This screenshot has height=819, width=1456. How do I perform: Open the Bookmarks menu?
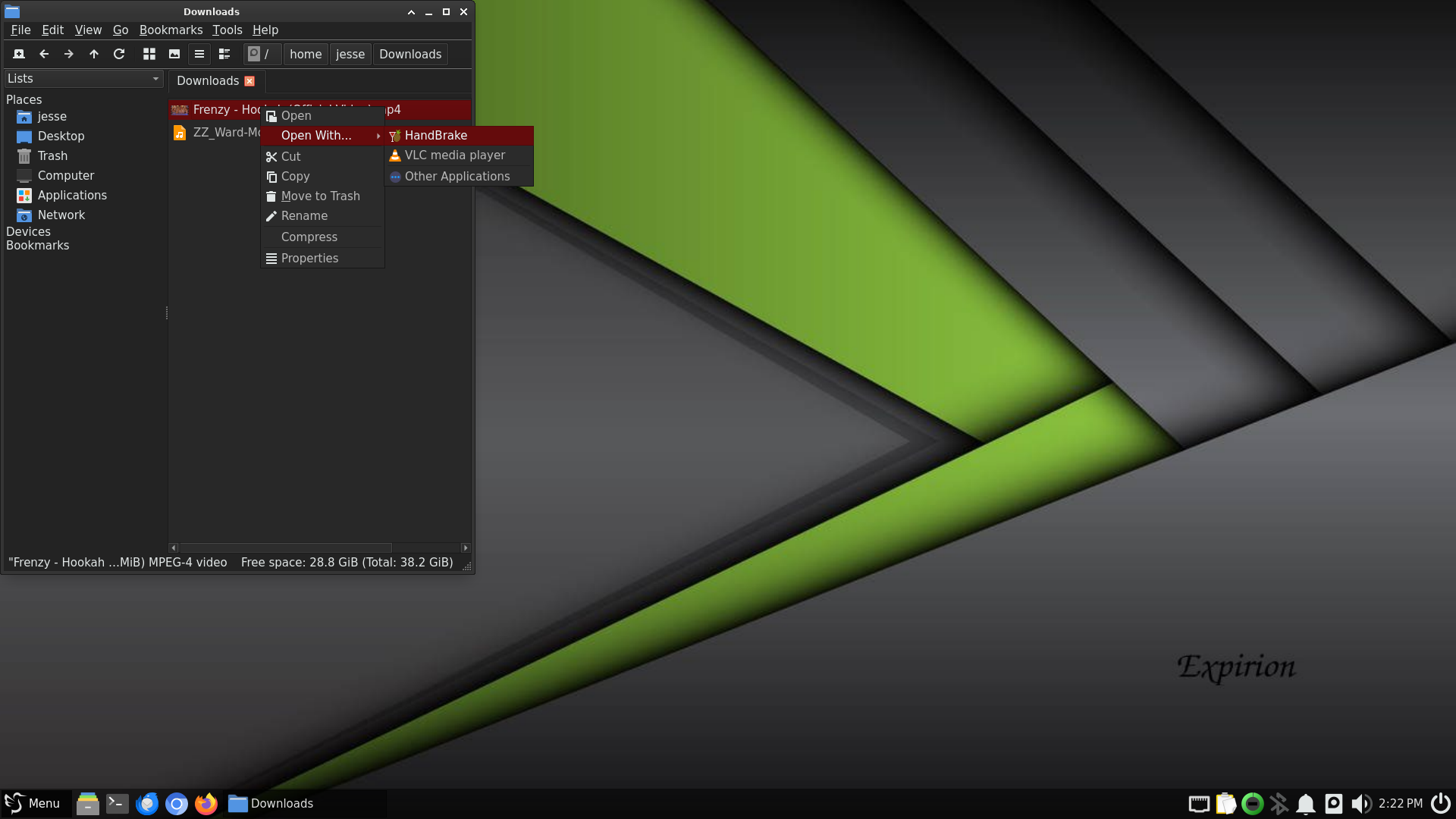pyautogui.click(x=171, y=30)
